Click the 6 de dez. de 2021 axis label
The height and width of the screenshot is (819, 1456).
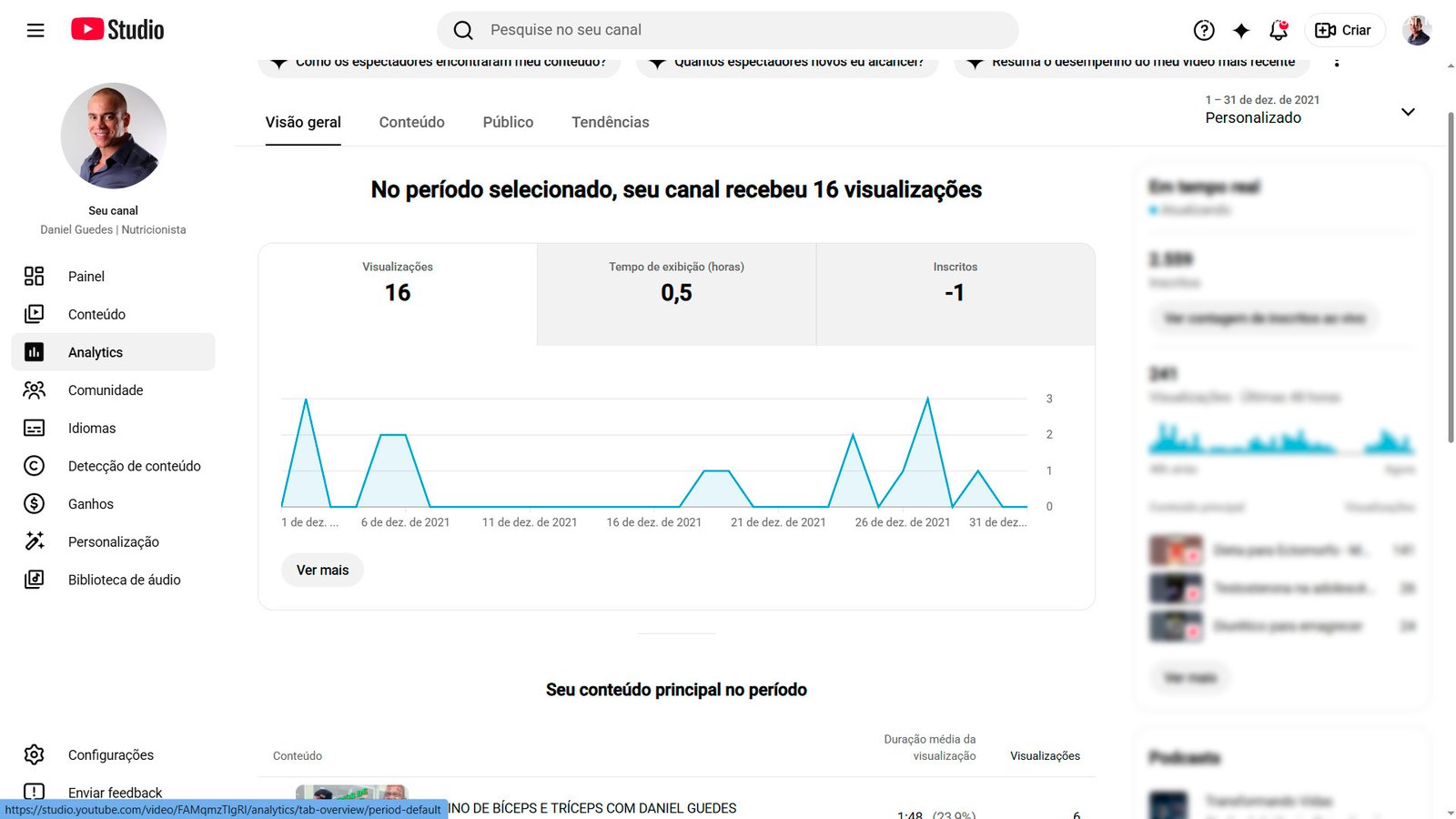(405, 522)
